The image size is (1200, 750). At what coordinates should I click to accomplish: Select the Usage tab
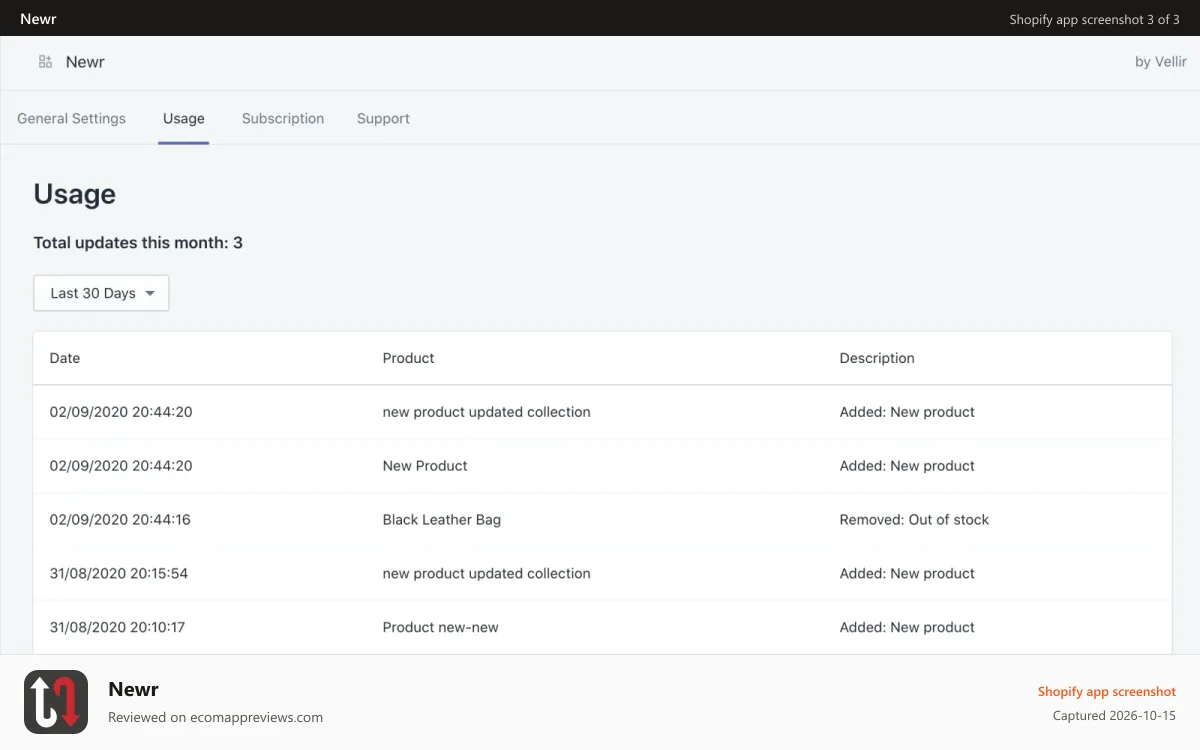click(x=184, y=118)
